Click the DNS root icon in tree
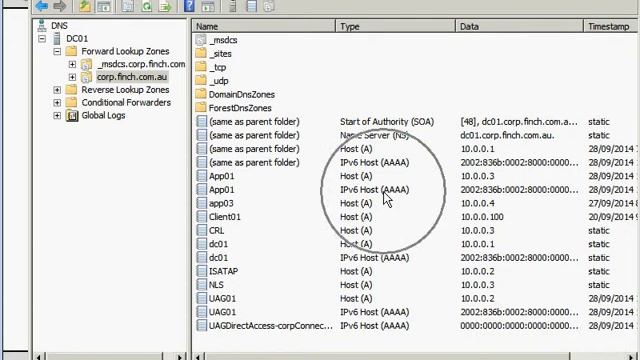Screen dimensions: 640x360 [x=42, y=25]
